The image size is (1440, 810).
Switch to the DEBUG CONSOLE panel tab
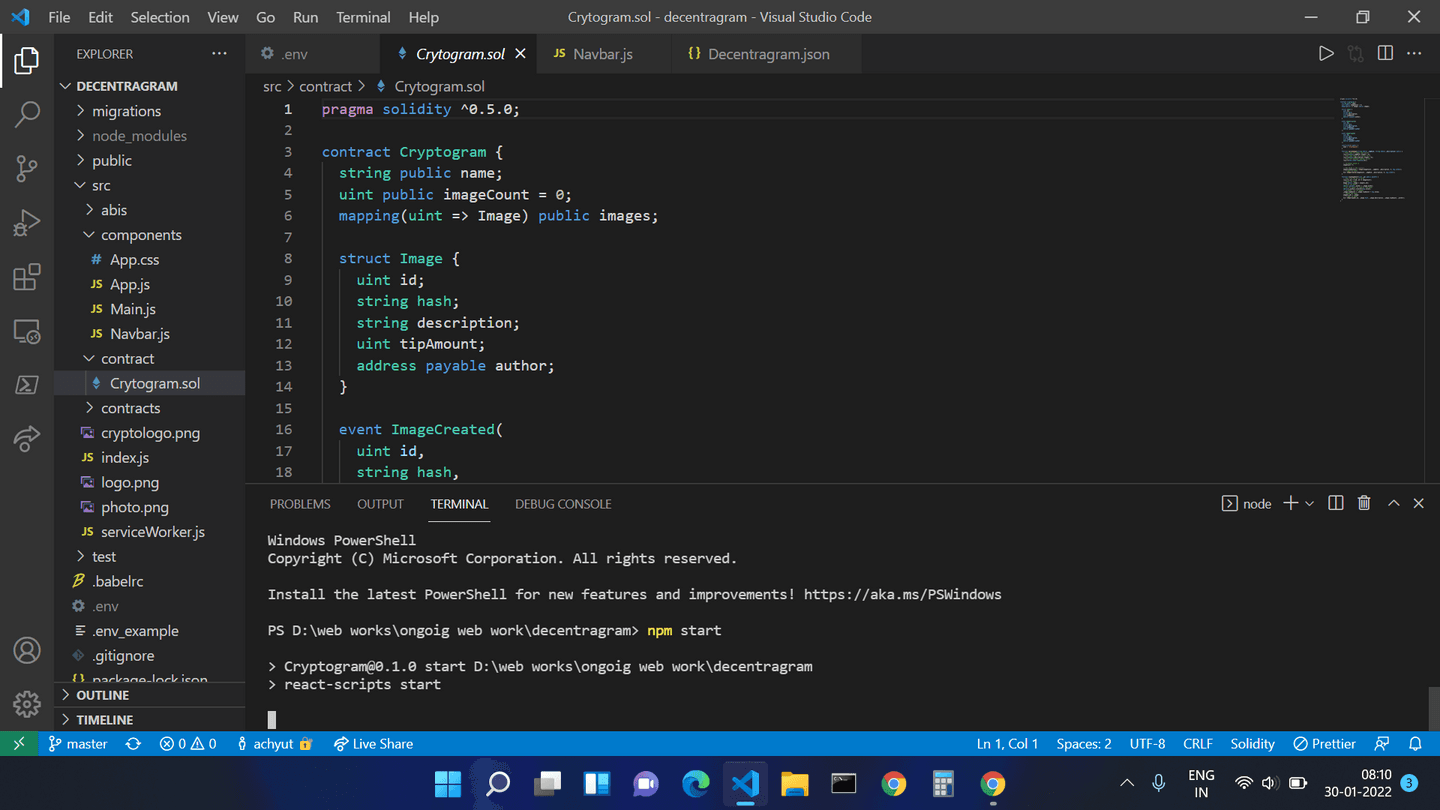(563, 504)
